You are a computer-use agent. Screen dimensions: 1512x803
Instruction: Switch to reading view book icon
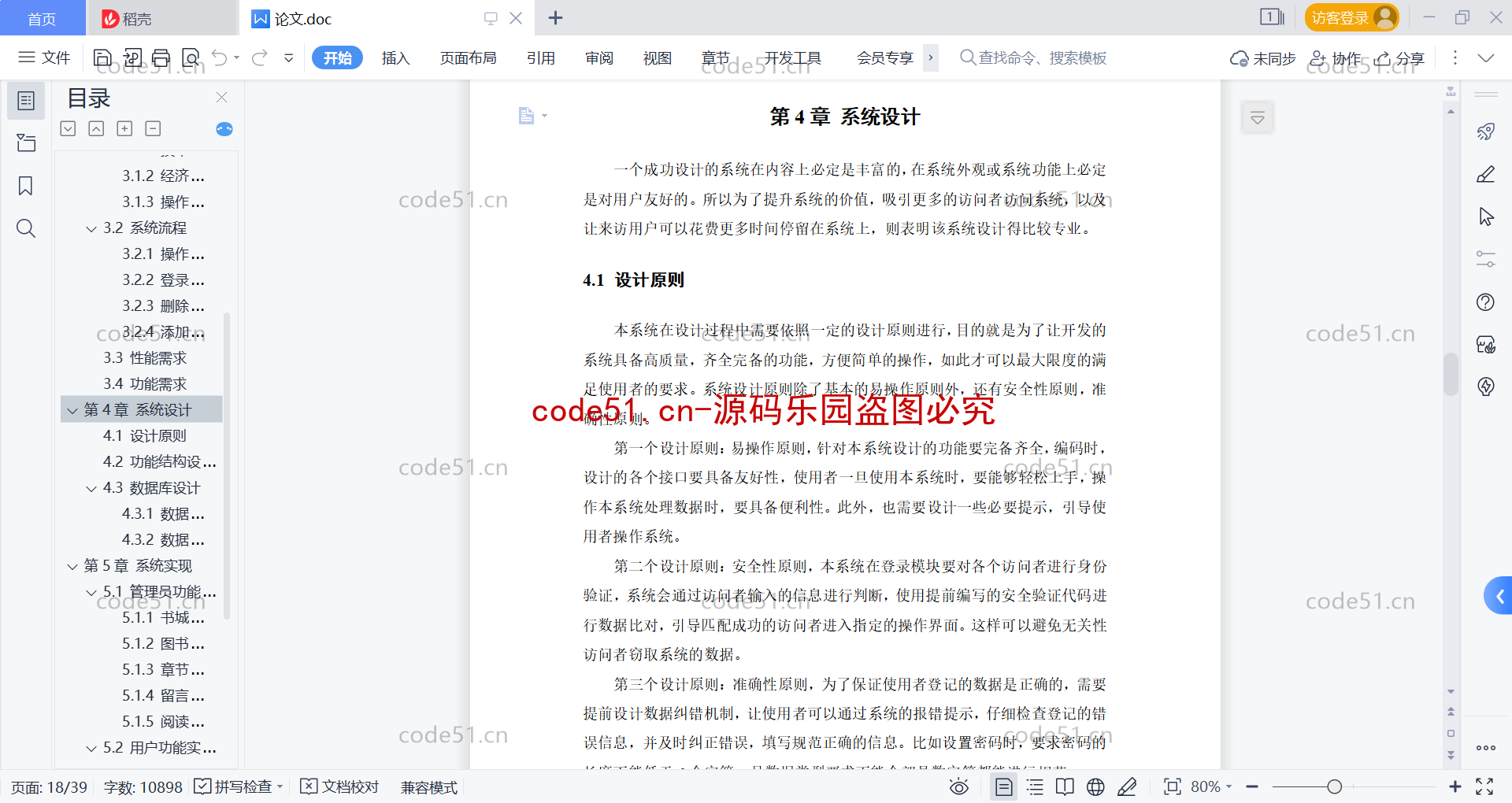coord(1065,786)
